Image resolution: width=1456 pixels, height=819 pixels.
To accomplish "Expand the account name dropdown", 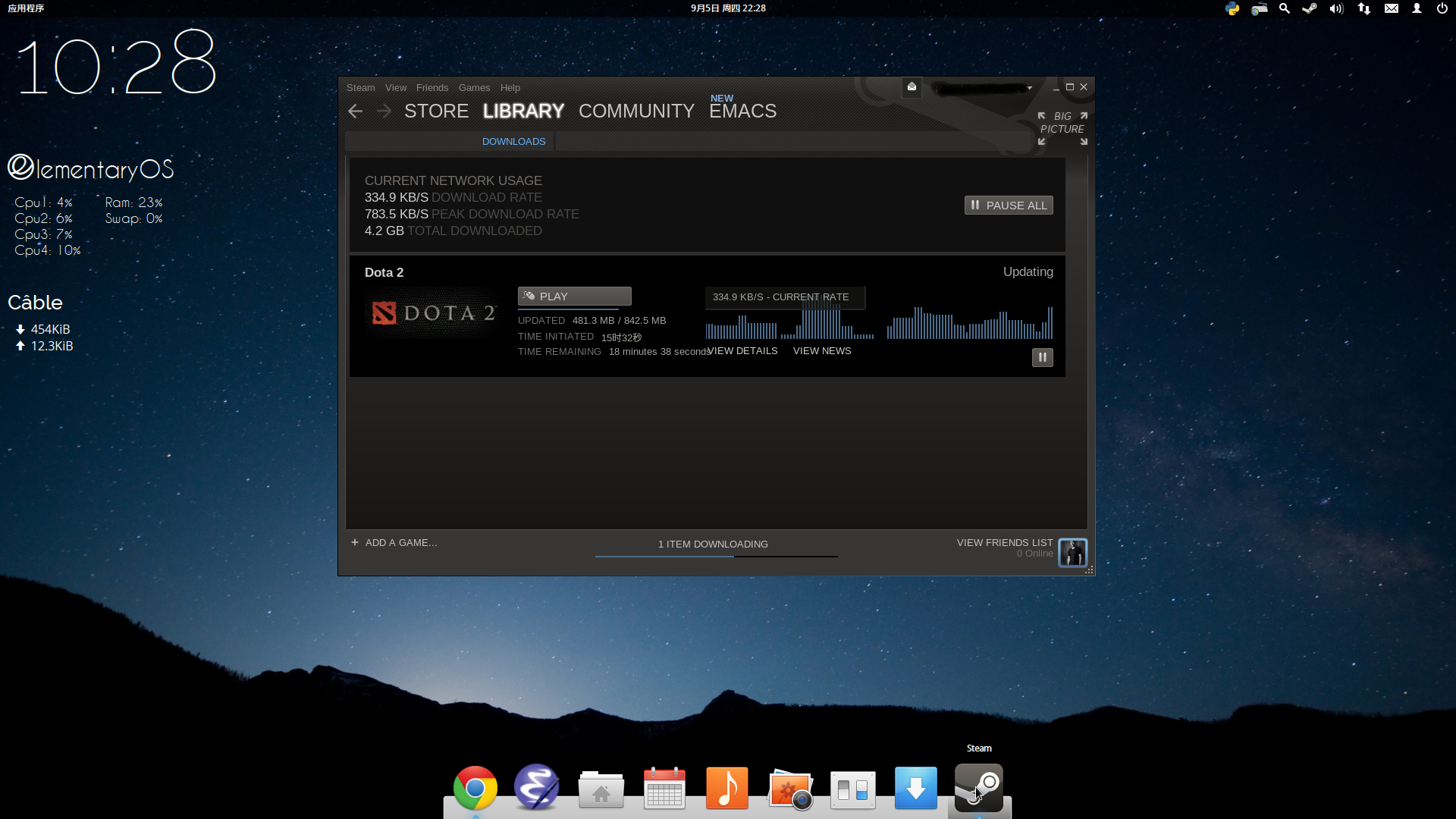I will 1029,88.
